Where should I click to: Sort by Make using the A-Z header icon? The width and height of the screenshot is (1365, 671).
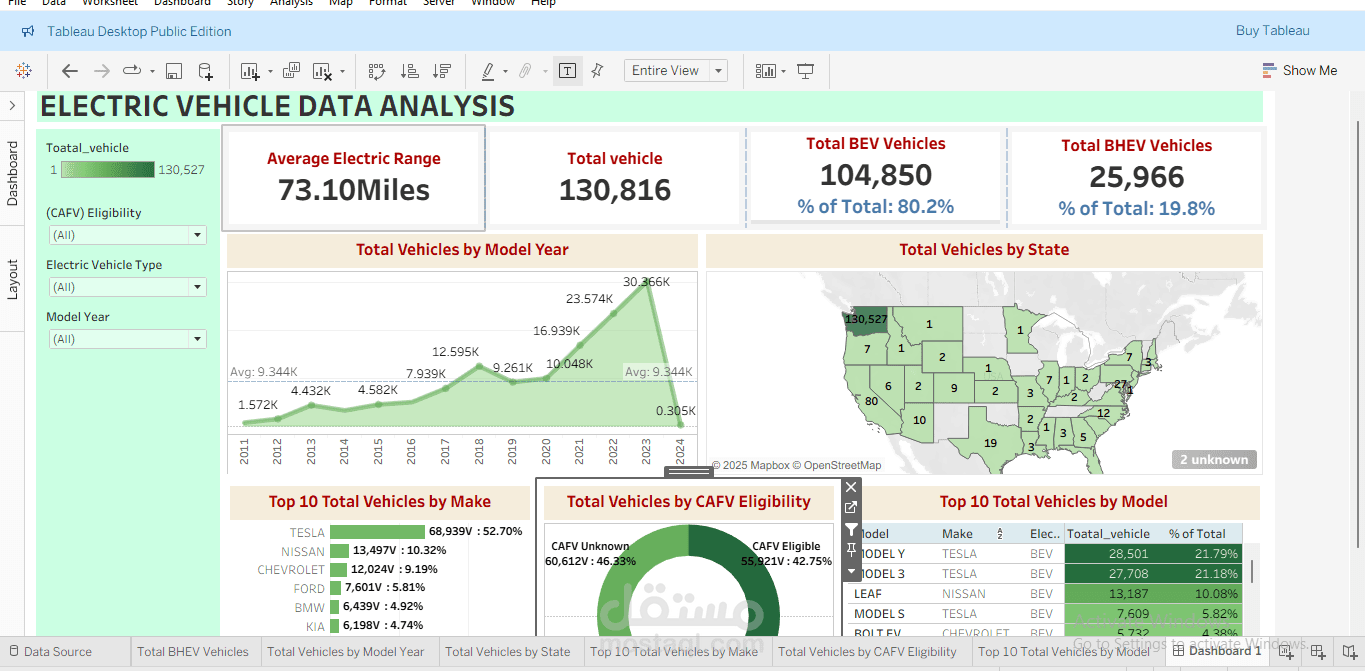click(x=999, y=534)
